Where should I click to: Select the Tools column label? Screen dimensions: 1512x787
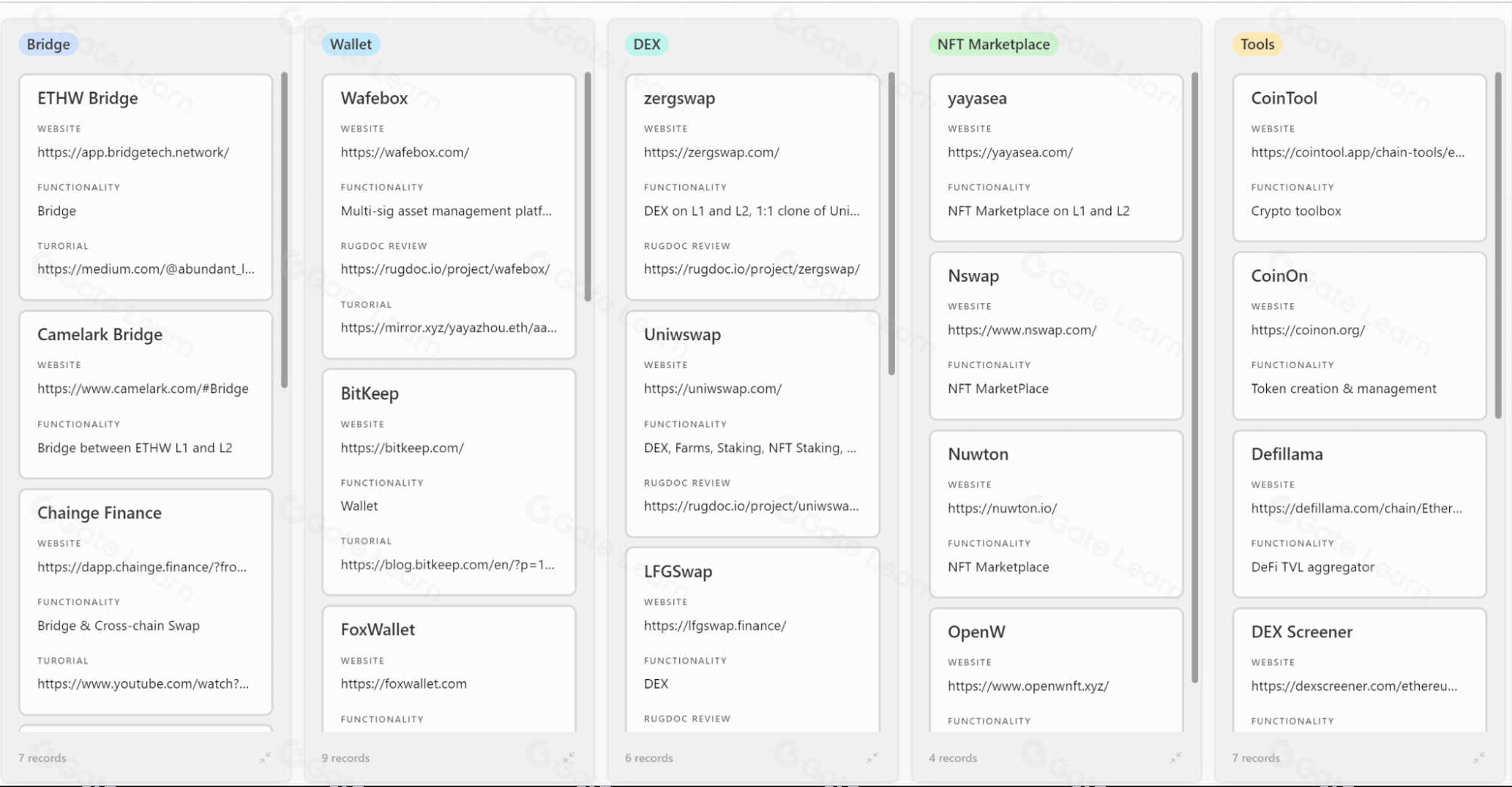[x=1257, y=44]
